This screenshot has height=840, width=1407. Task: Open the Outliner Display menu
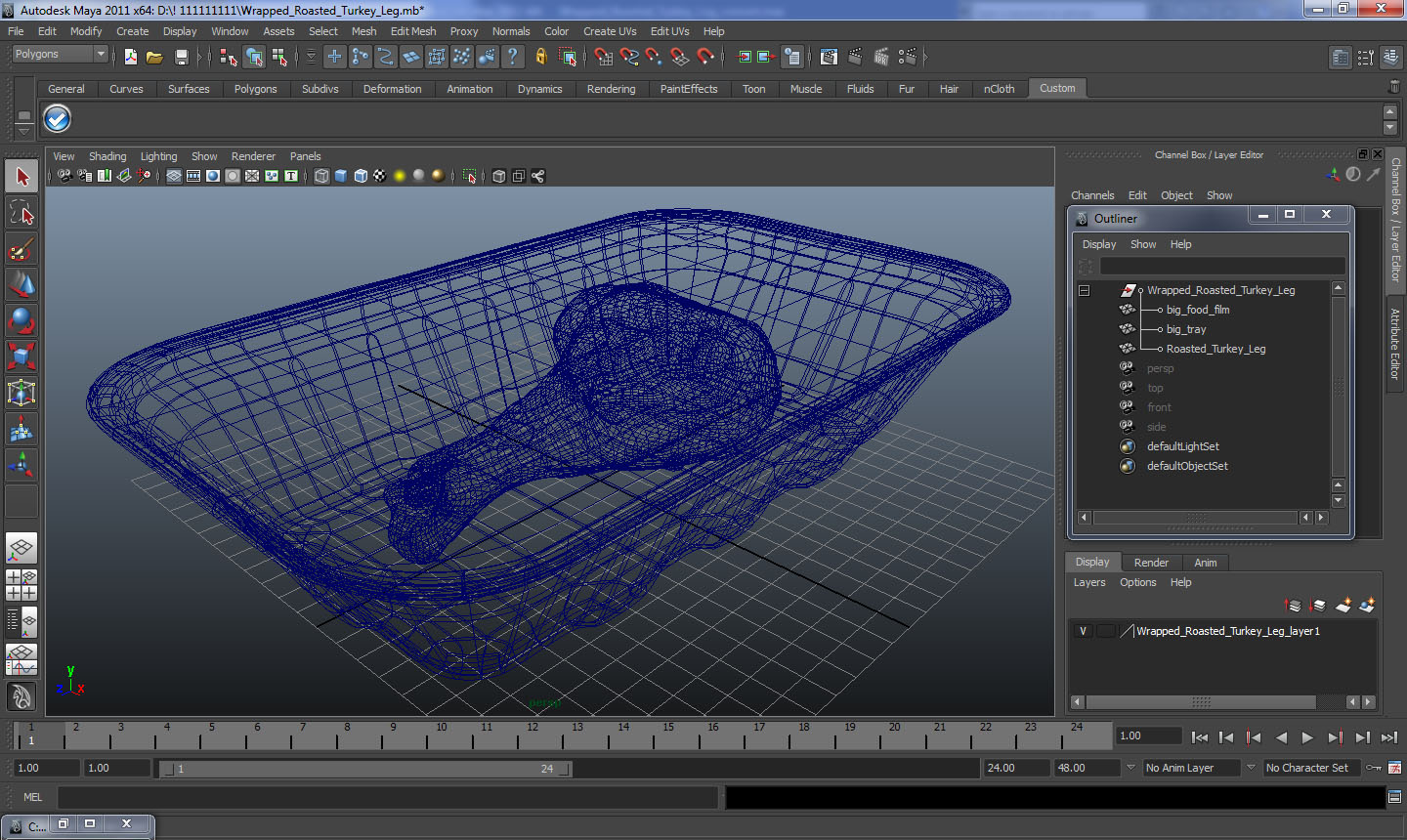1099,244
